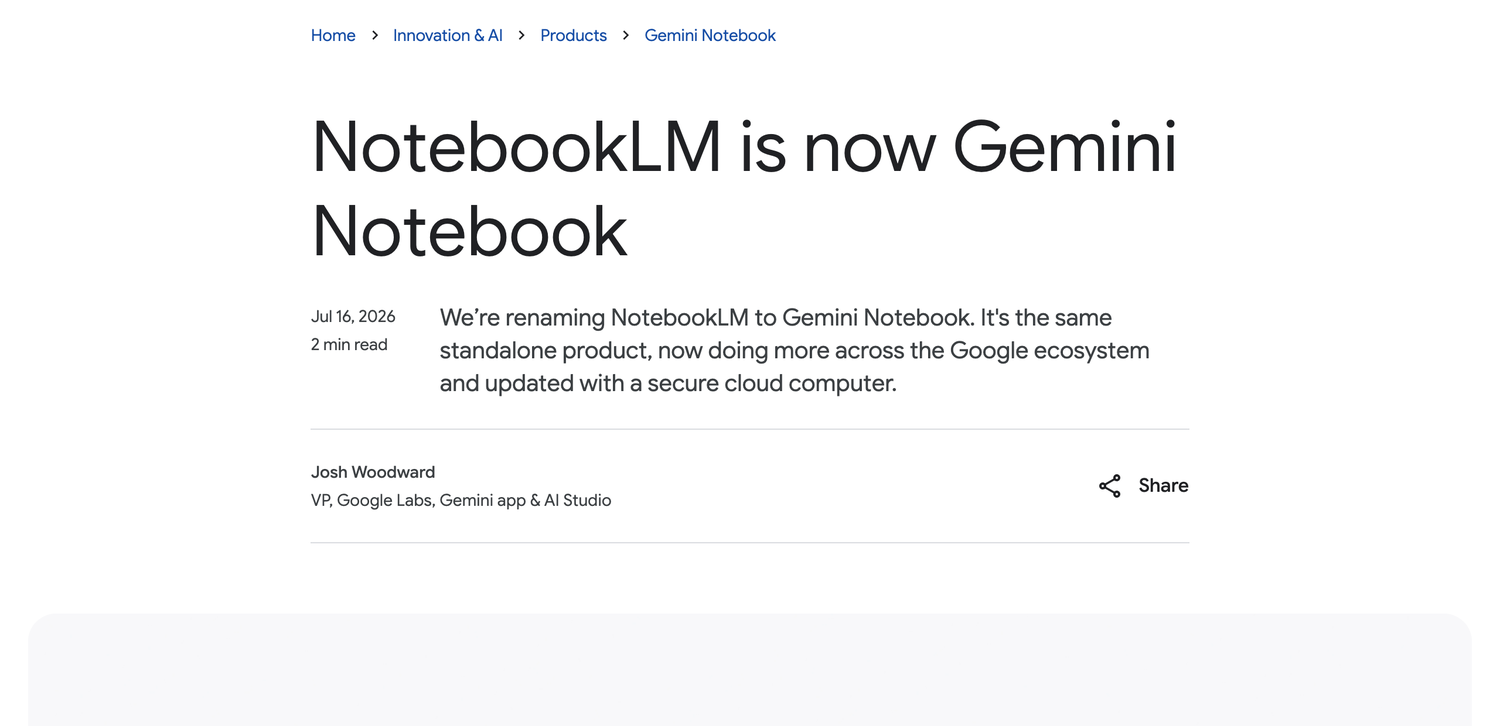The height and width of the screenshot is (726, 1500).
Task: Open the Home breadcrumb link
Action: [333, 35]
